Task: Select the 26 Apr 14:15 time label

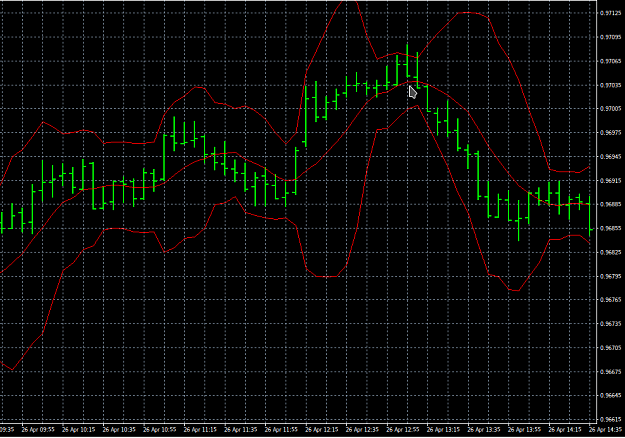Action: click(565, 430)
